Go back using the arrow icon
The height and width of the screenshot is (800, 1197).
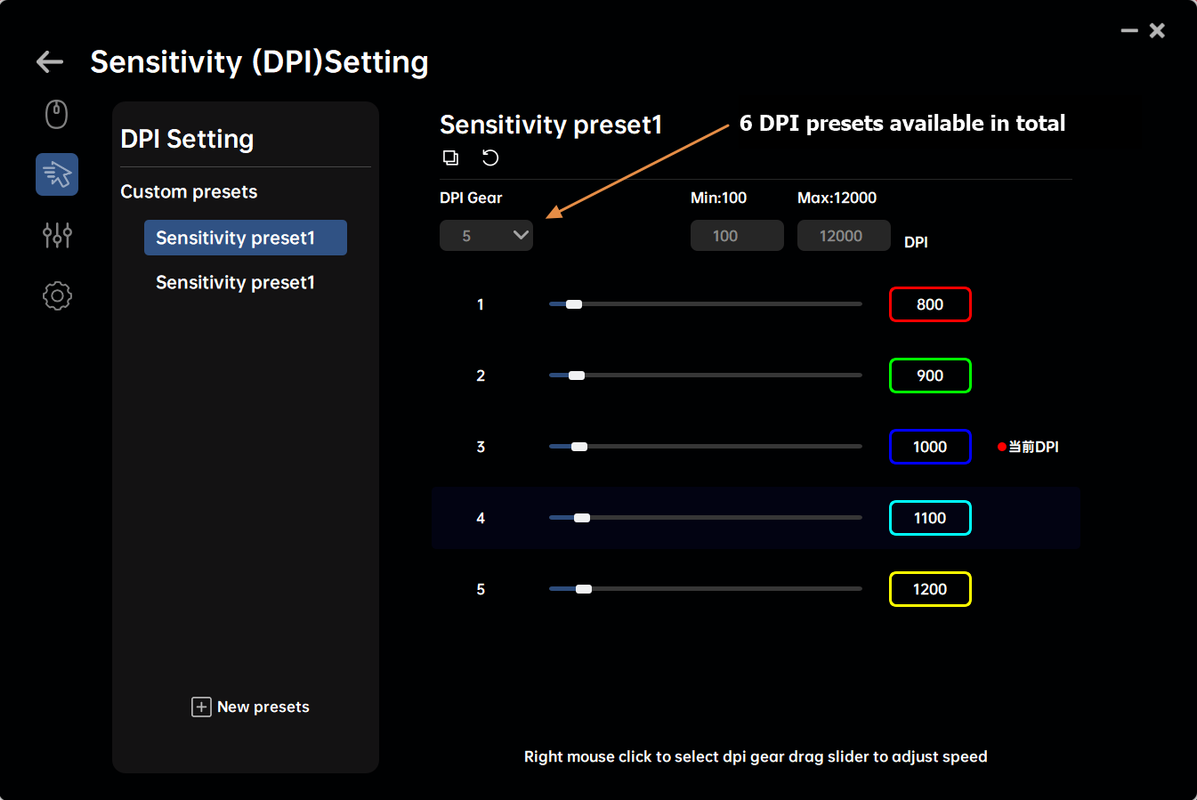coord(50,62)
